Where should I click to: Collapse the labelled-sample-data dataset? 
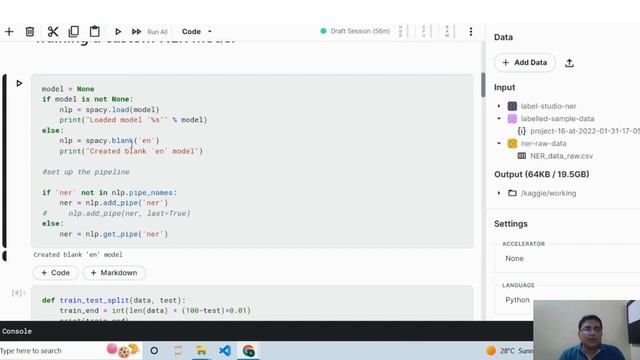pos(499,119)
